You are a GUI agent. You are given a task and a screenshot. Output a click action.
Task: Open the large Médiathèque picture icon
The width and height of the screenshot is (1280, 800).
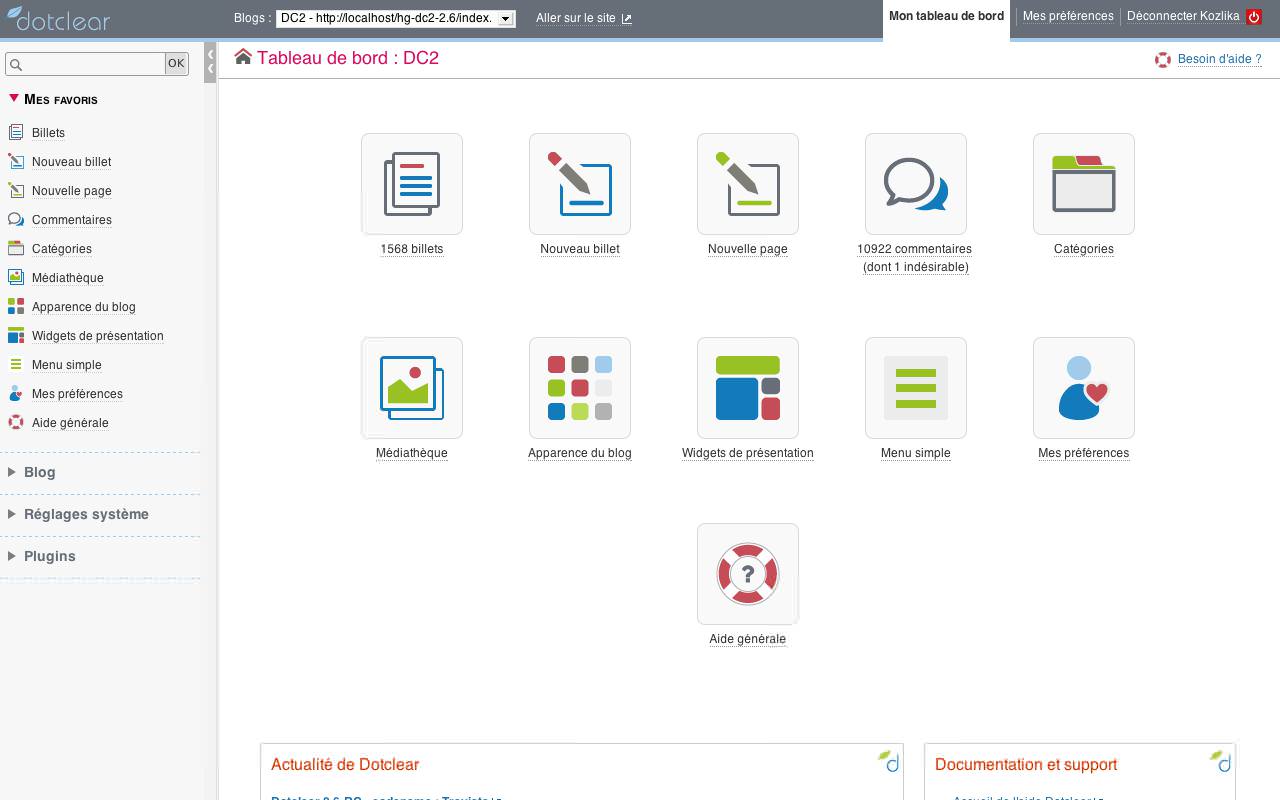coord(411,388)
